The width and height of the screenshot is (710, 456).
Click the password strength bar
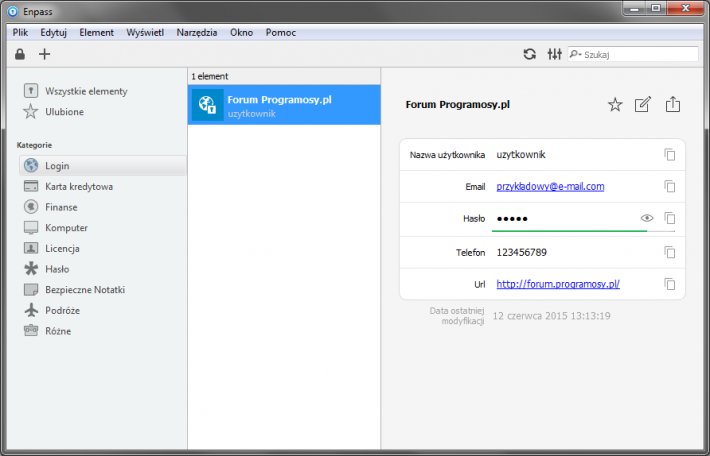583,231
